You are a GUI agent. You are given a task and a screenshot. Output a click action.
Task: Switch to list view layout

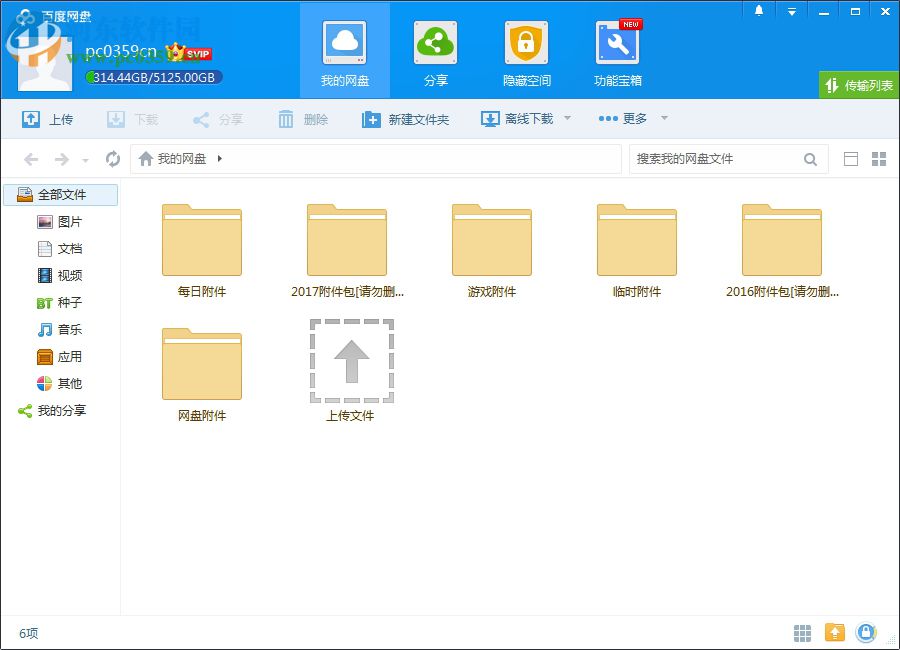click(851, 159)
